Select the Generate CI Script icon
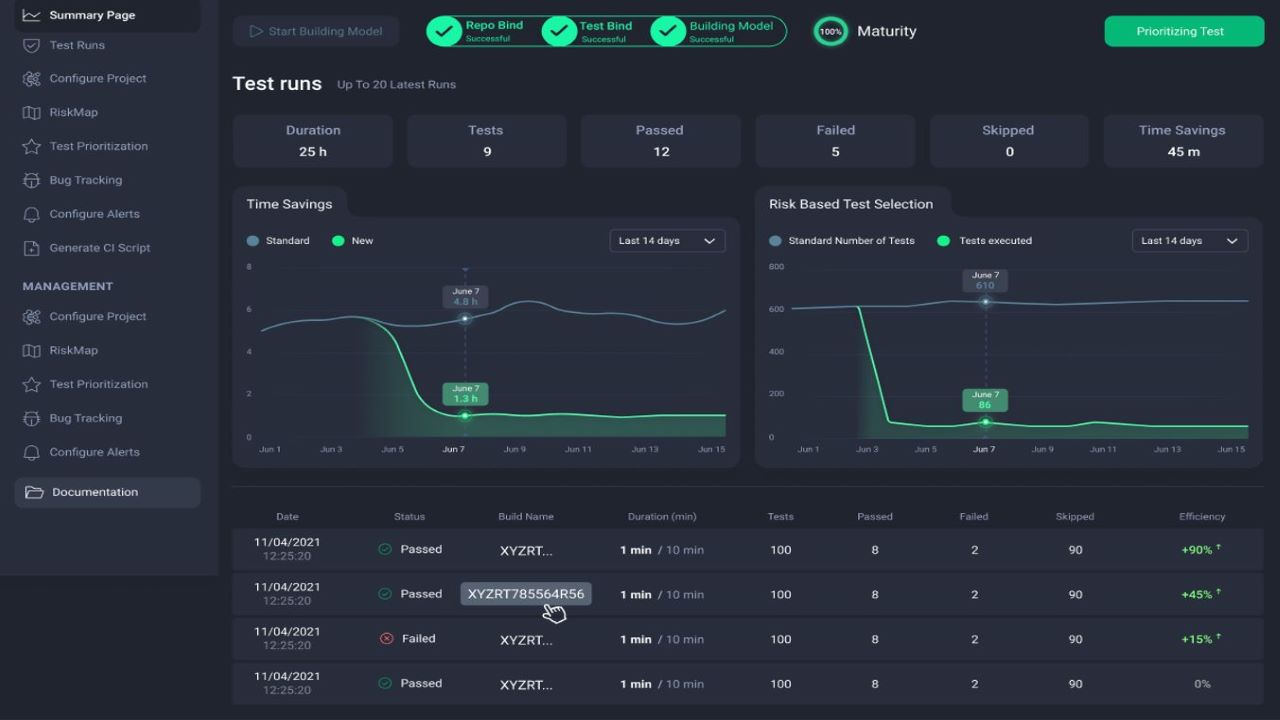1280x720 pixels. [x=33, y=247]
